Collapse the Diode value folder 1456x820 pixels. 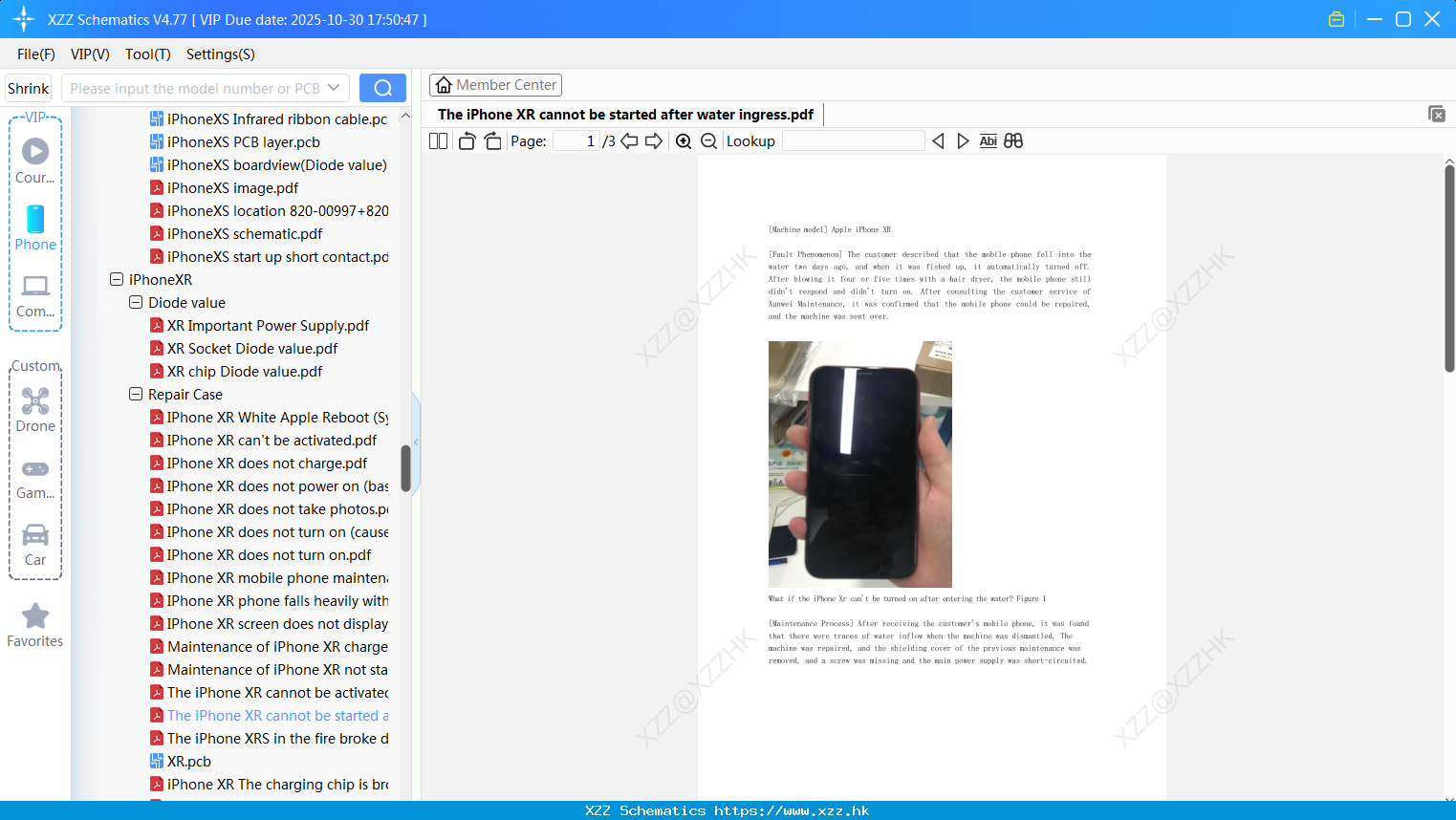[136, 302]
